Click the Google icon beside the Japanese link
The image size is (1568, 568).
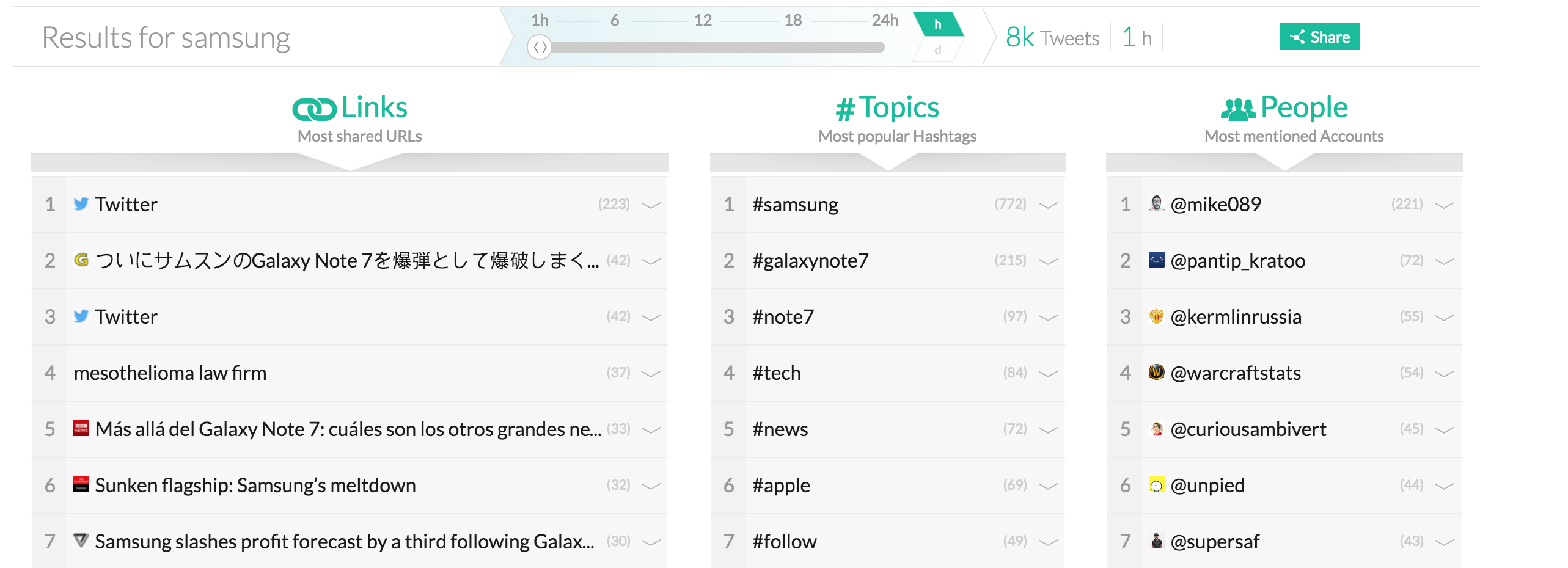point(81,260)
